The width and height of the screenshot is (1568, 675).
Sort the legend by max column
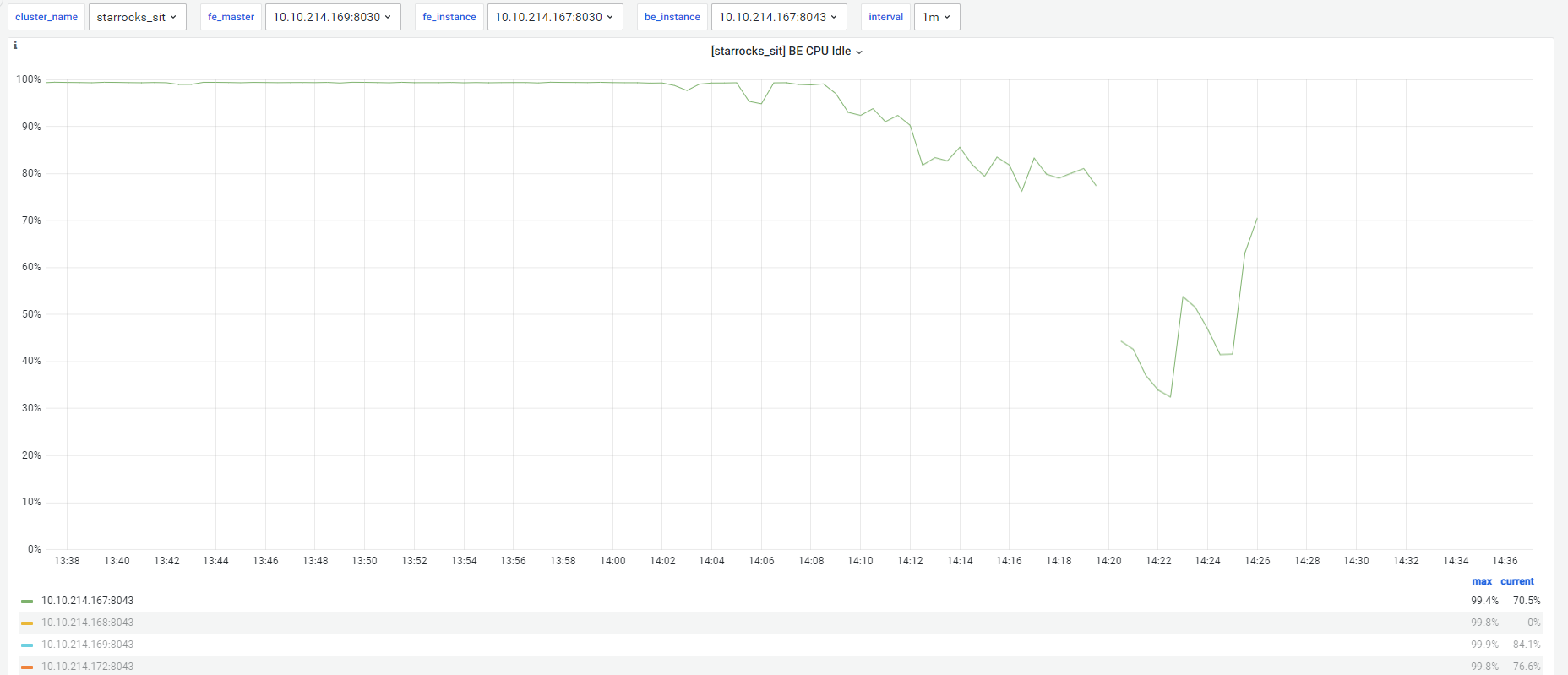tap(1482, 581)
